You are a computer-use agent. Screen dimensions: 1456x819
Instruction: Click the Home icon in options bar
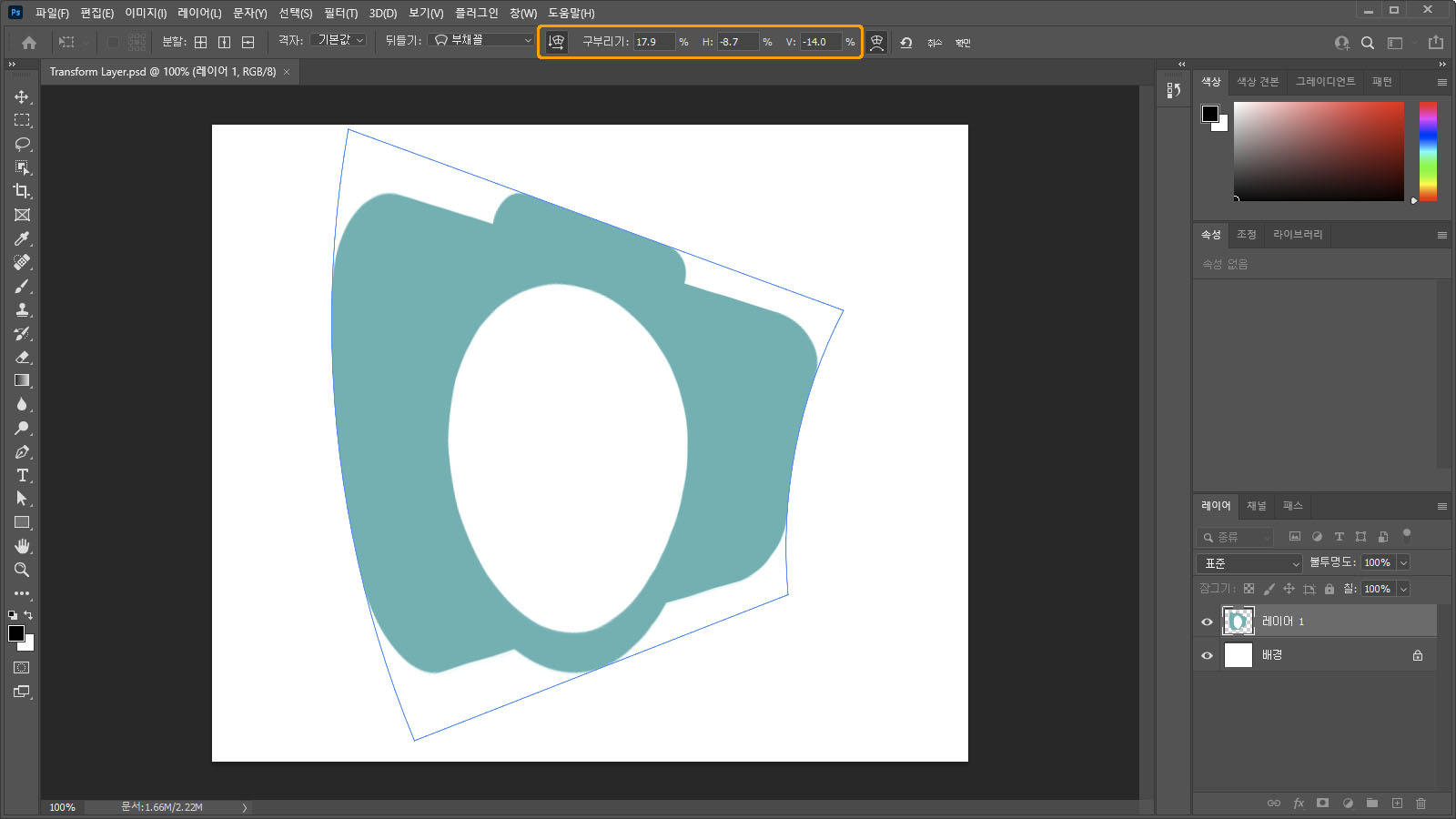pos(29,42)
